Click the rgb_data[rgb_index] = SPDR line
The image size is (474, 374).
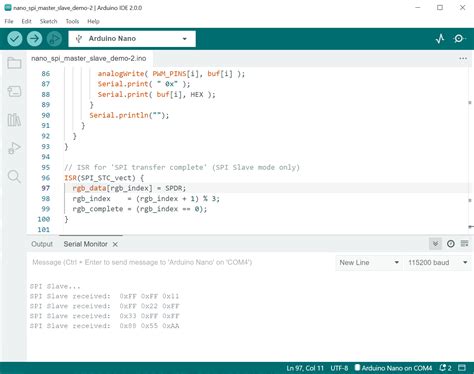(x=129, y=188)
